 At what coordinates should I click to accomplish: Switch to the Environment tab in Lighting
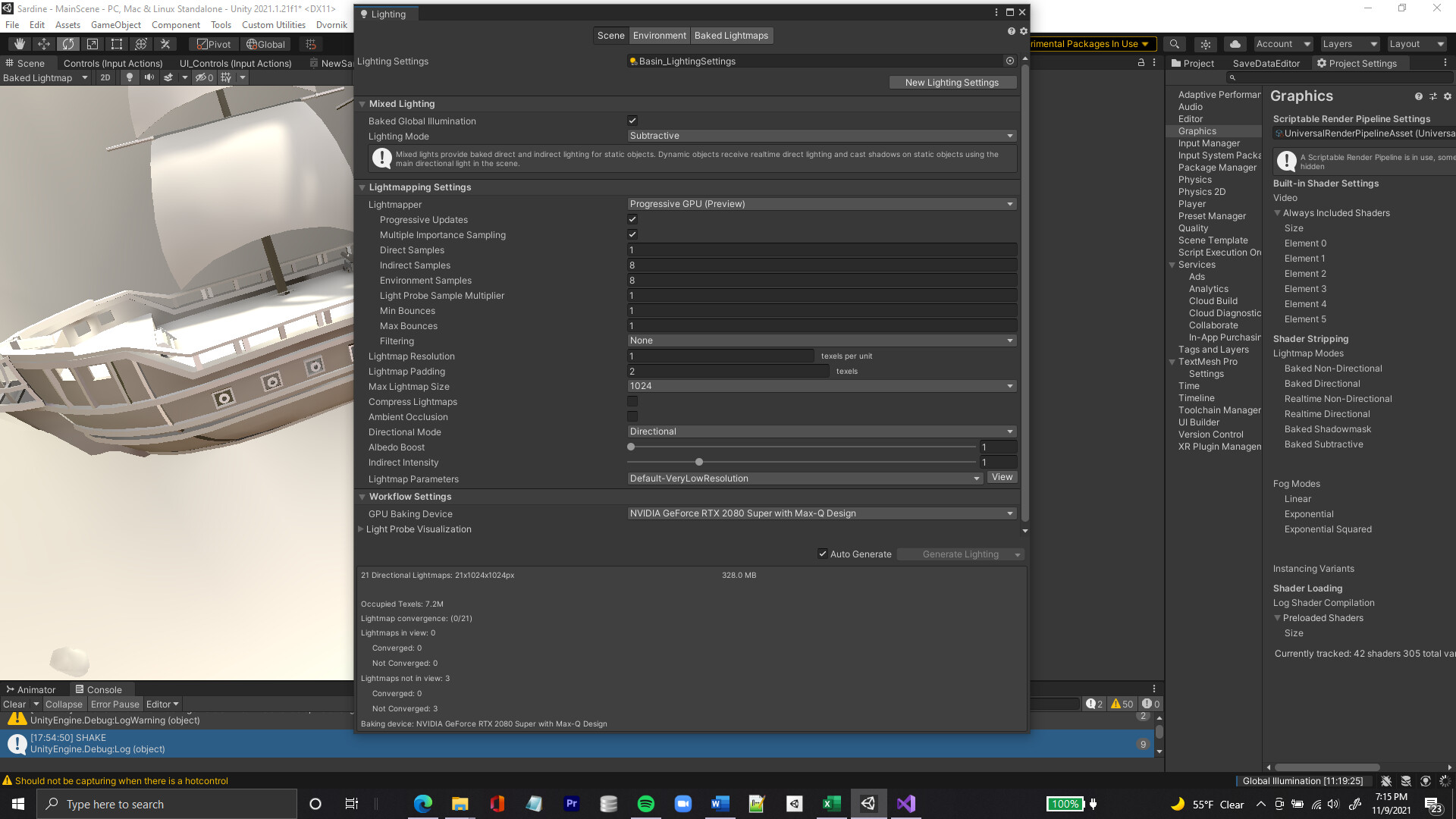click(659, 35)
